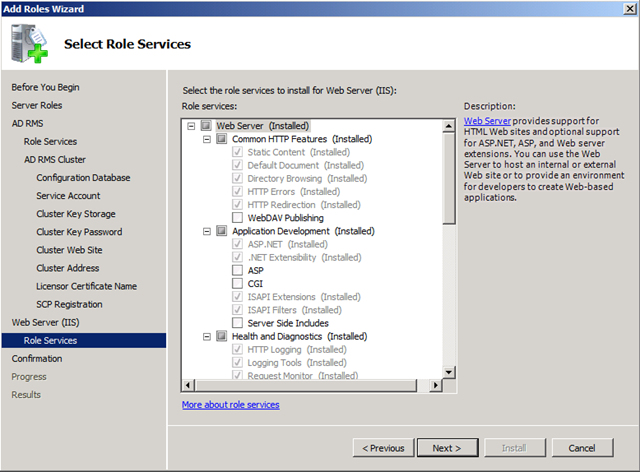Toggle the Web Server (Installed) checkbox
This screenshot has width=640, height=472.
click(206, 126)
